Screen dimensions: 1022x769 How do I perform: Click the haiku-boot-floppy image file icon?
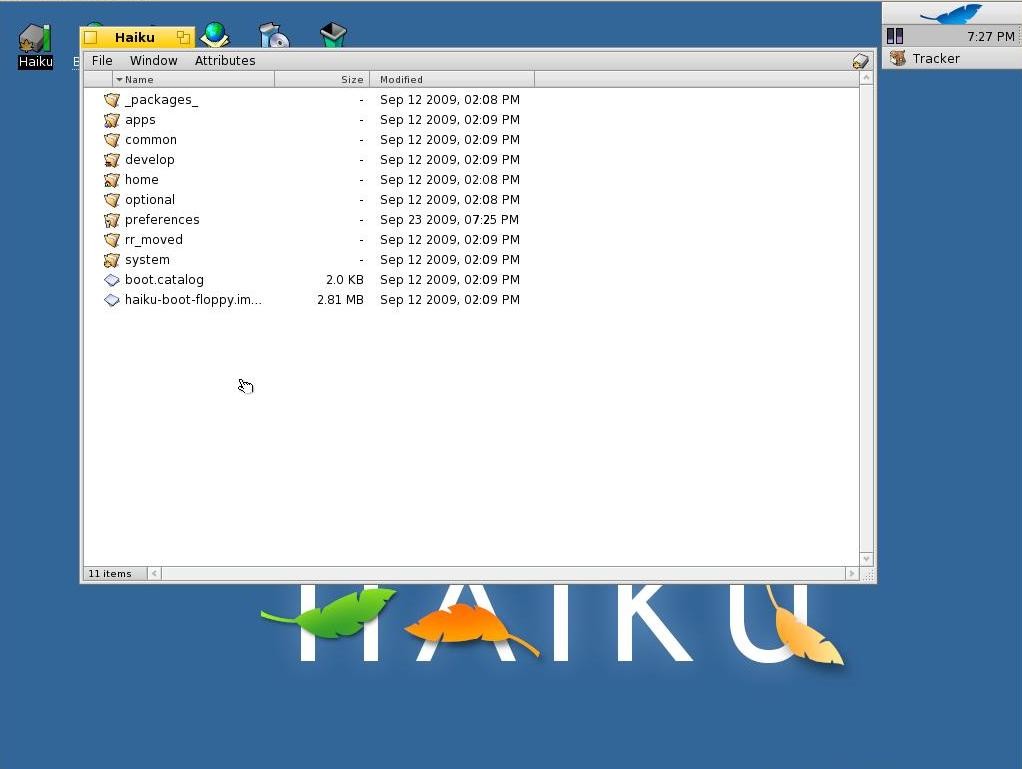point(112,300)
